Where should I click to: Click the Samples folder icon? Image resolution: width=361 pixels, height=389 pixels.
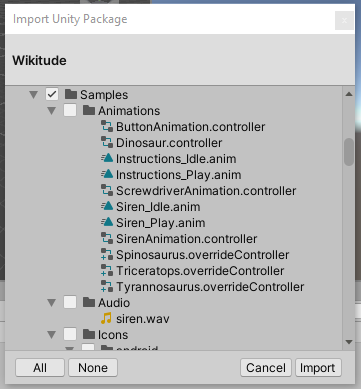click(x=71, y=95)
